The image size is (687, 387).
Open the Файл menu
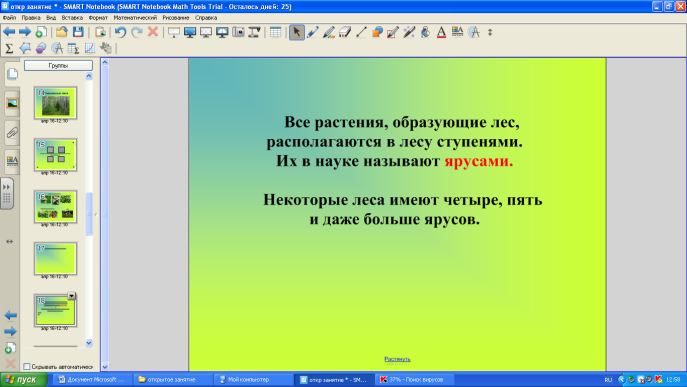point(9,18)
